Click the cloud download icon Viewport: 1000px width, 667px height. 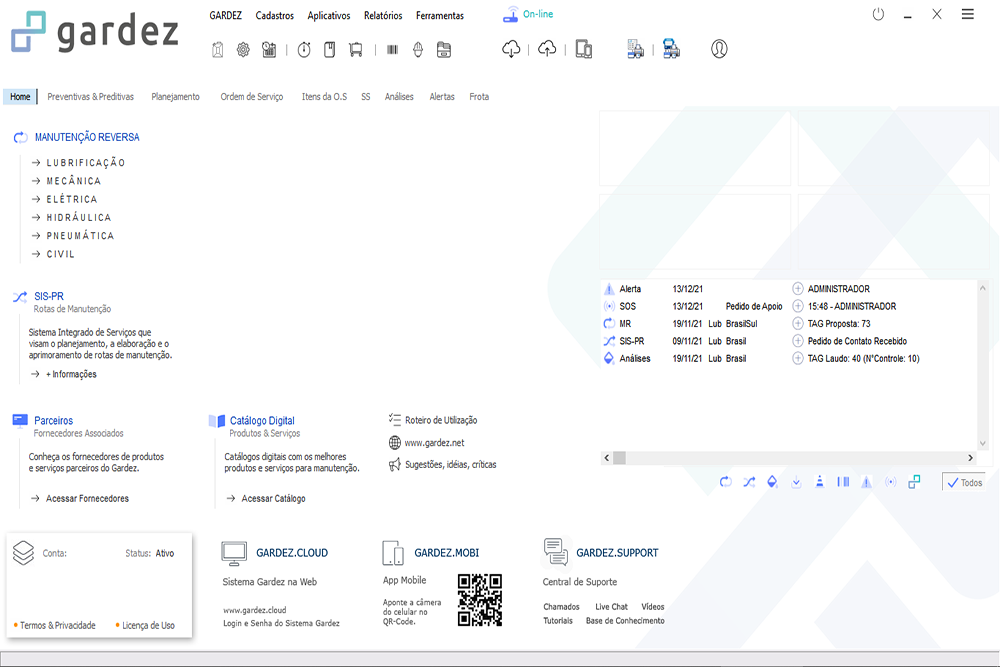pyautogui.click(x=511, y=48)
